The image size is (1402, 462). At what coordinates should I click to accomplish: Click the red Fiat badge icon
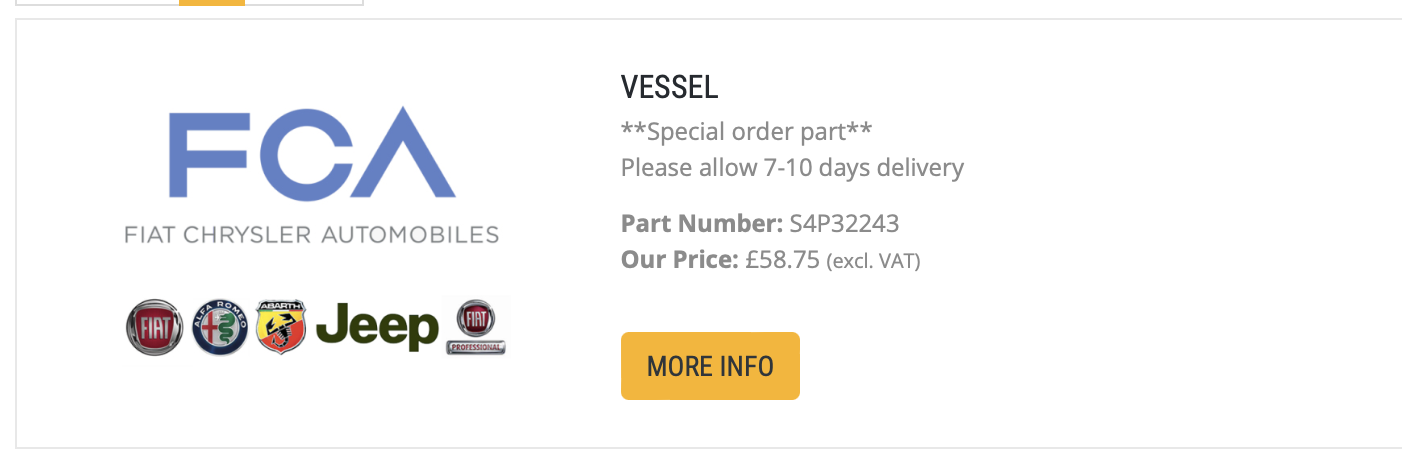click(x=154, y=327)
